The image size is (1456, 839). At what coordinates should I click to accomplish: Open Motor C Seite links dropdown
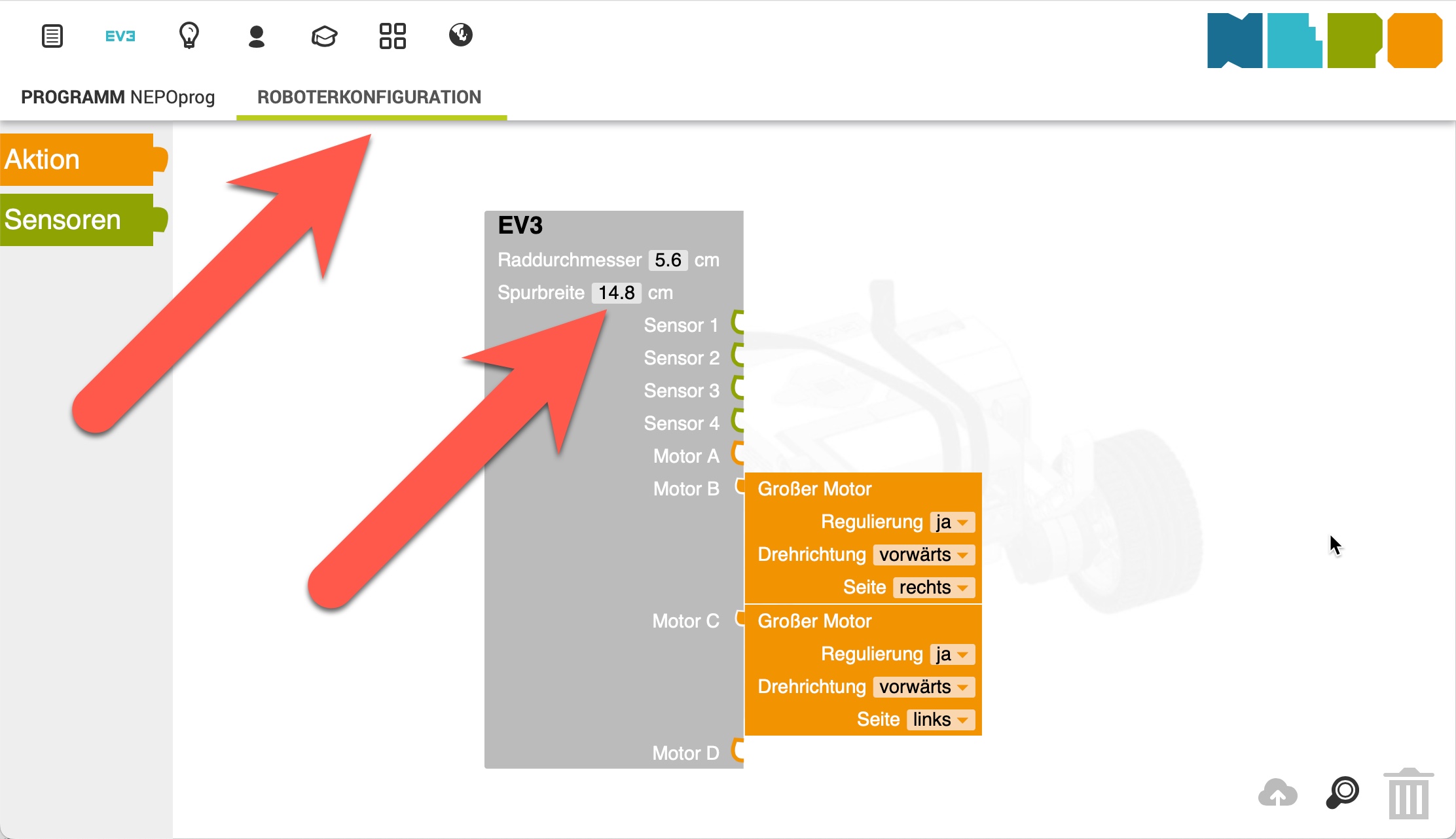coord(941,720)
